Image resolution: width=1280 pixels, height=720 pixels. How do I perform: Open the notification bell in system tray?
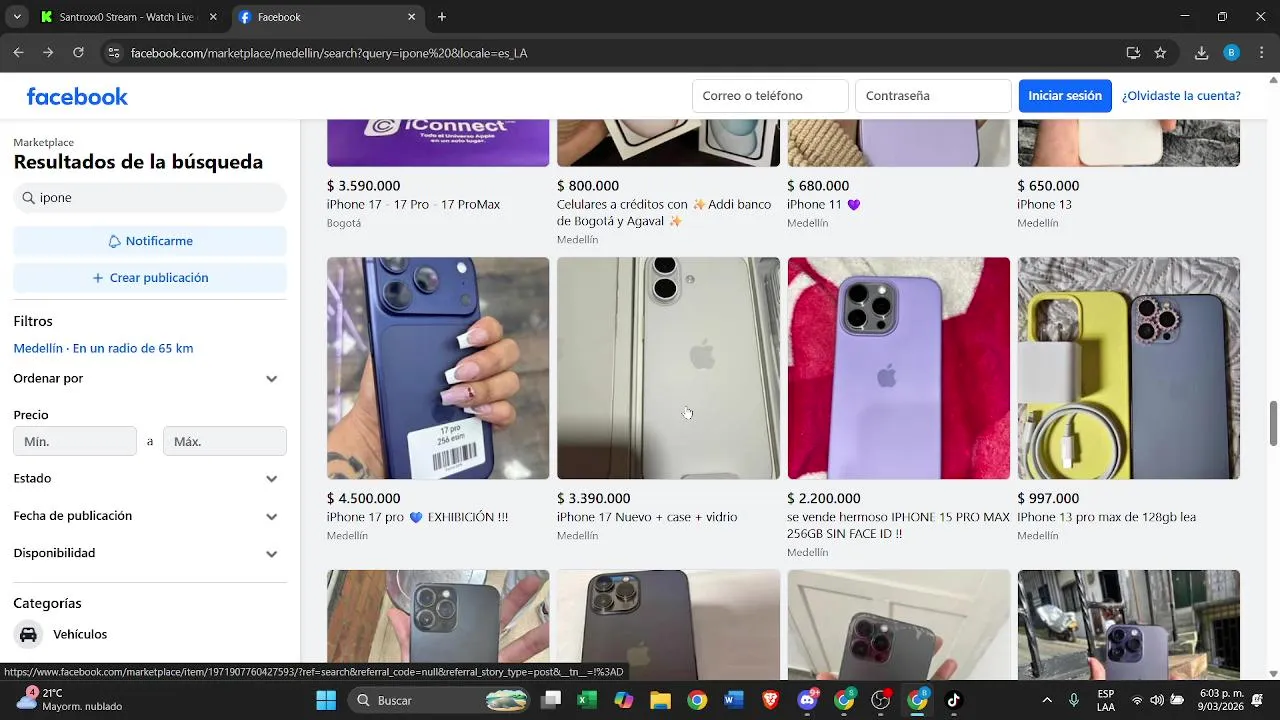[x=1257, y=700]
